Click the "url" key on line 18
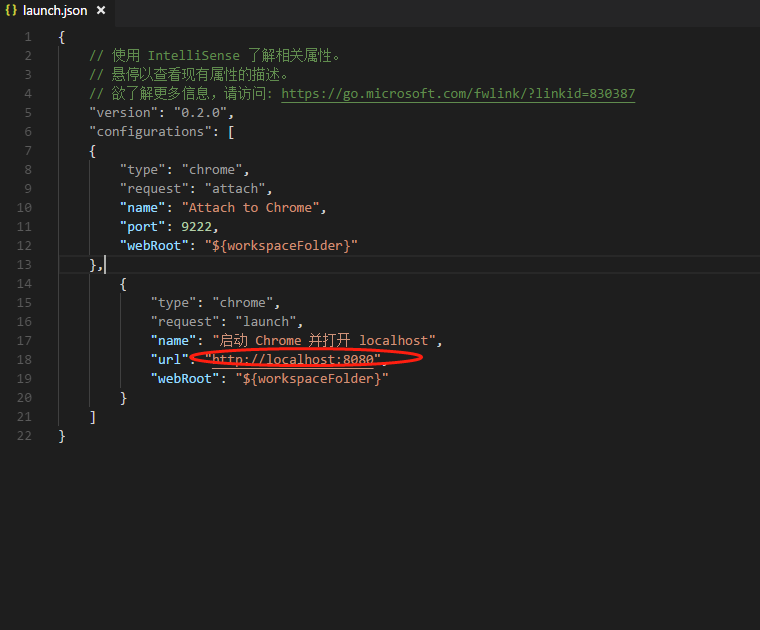 point(169,360)
